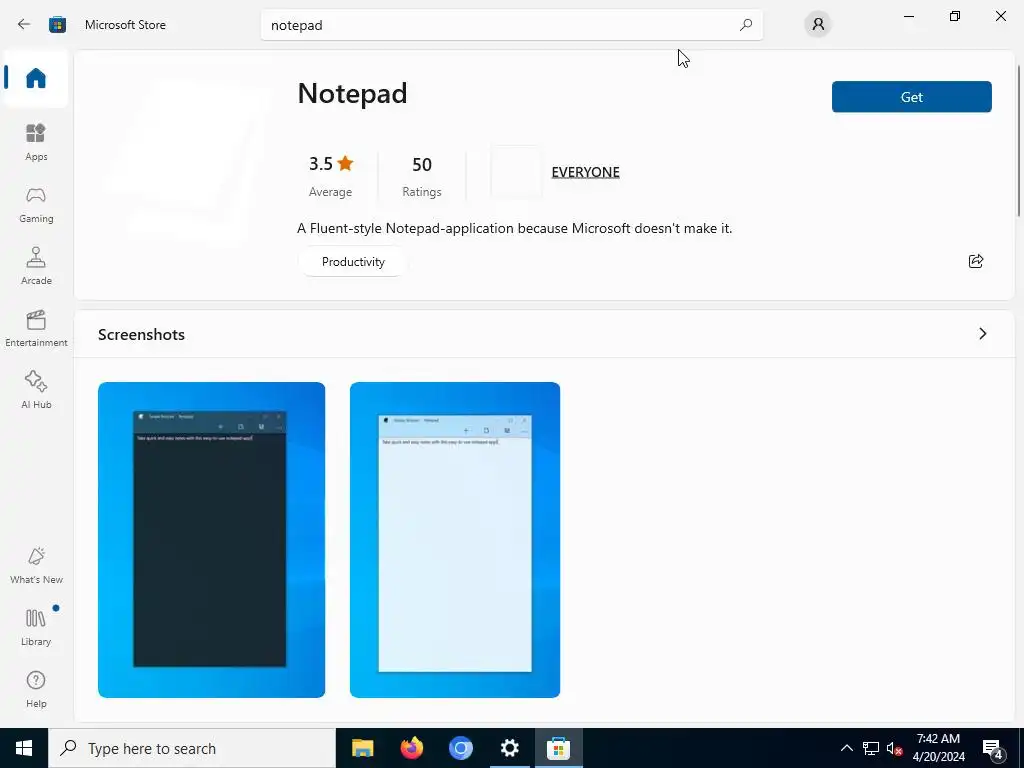Viewport: 1024px width, 768px height.
Task: Open the Arcade section
Action: tap(36, 266)
